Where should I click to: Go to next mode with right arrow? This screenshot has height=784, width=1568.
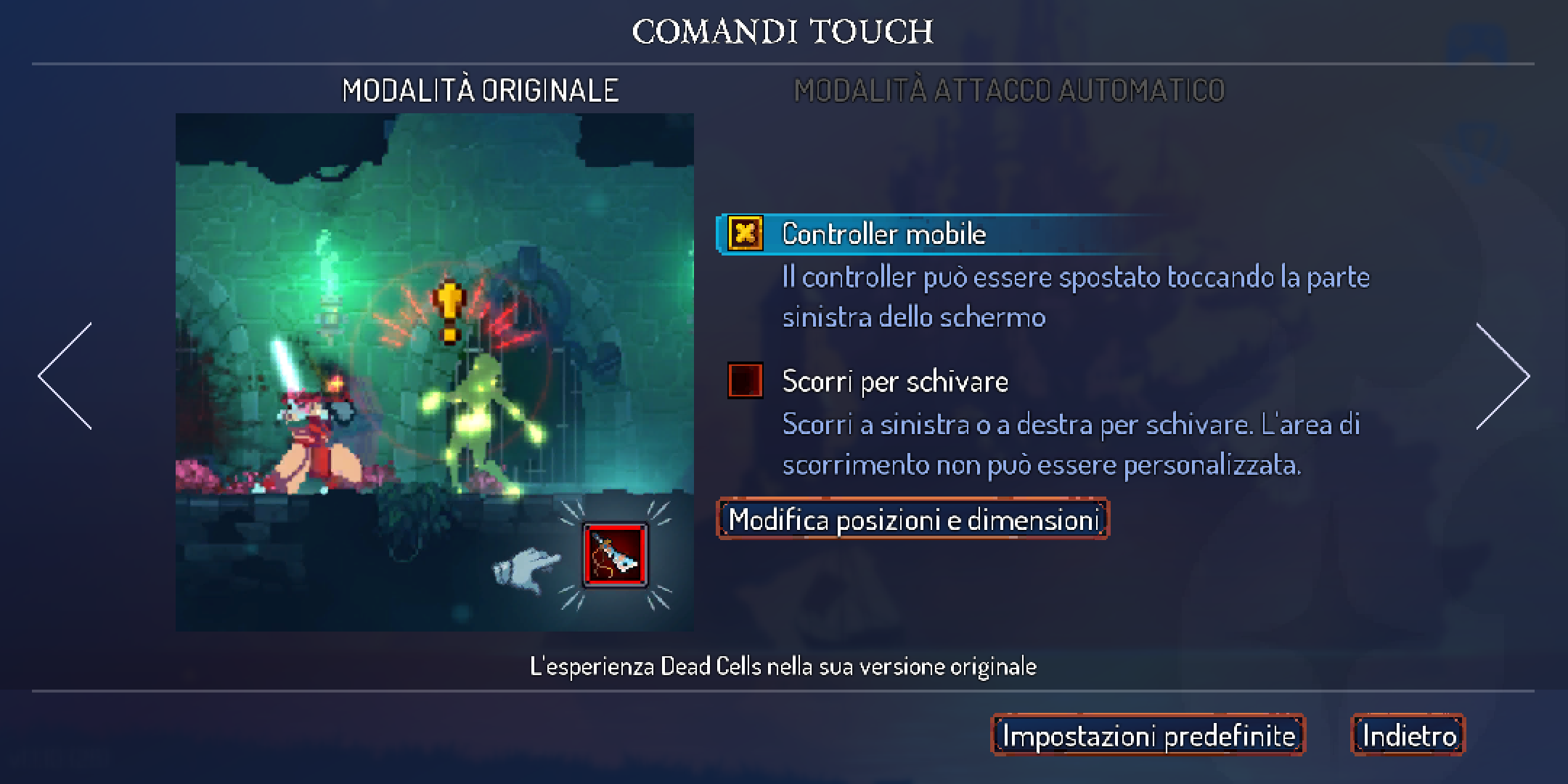1503,376
